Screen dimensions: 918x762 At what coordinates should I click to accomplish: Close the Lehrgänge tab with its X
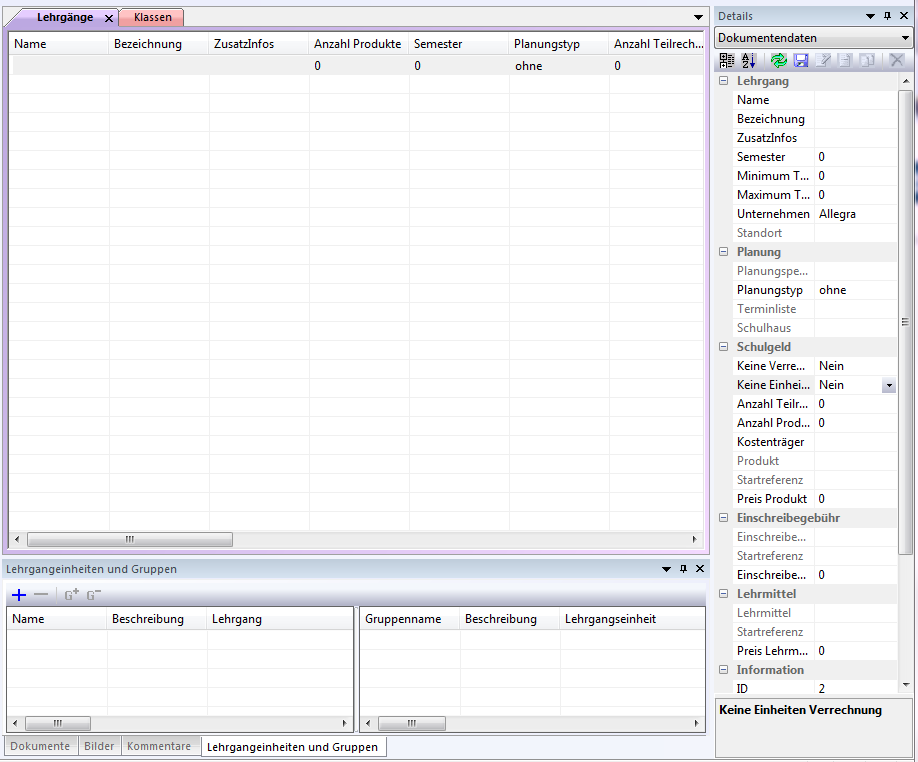tap(109, 18)
